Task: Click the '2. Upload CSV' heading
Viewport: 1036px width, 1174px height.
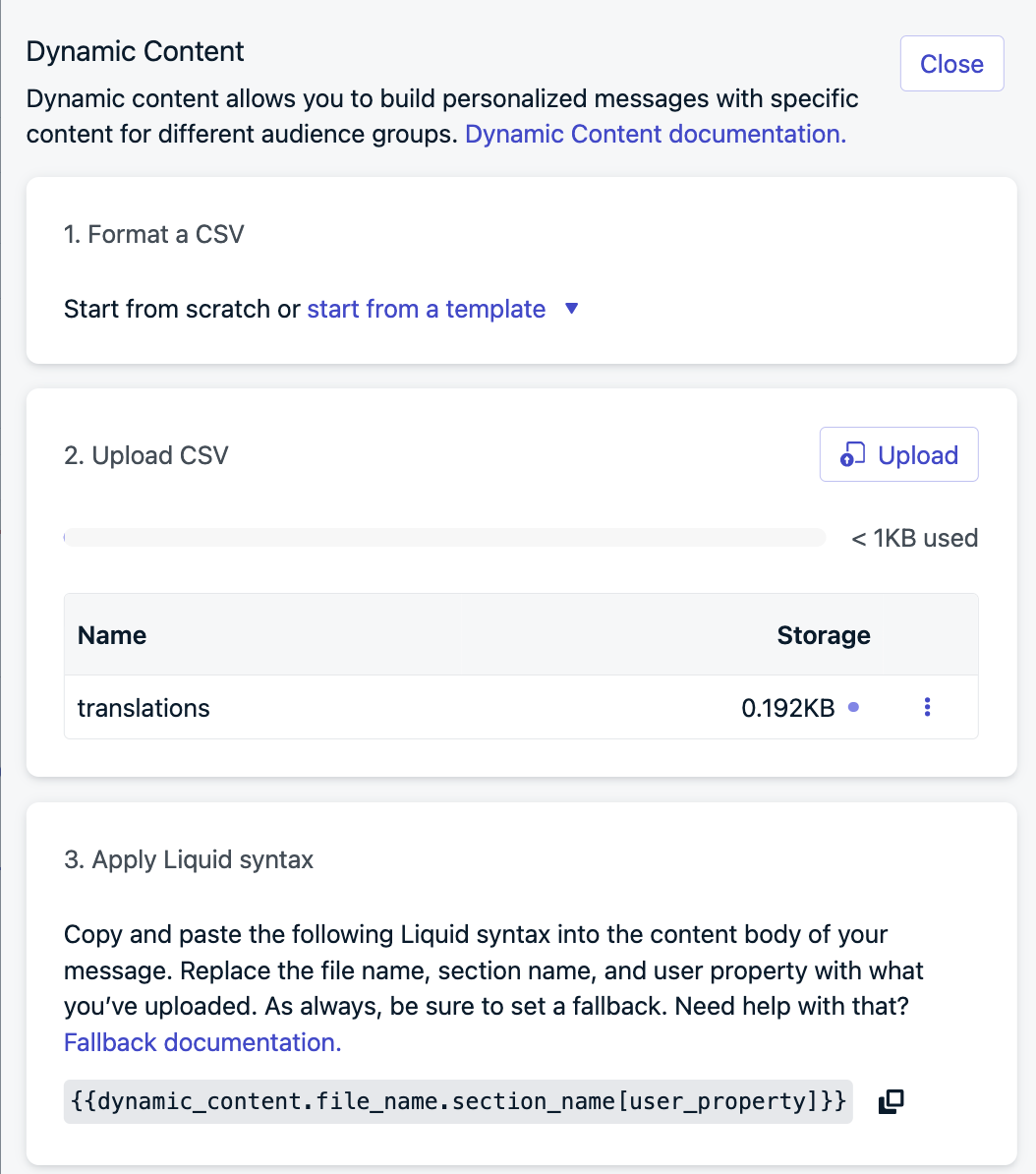Action: pyautogui.click(x=146, y=455)
